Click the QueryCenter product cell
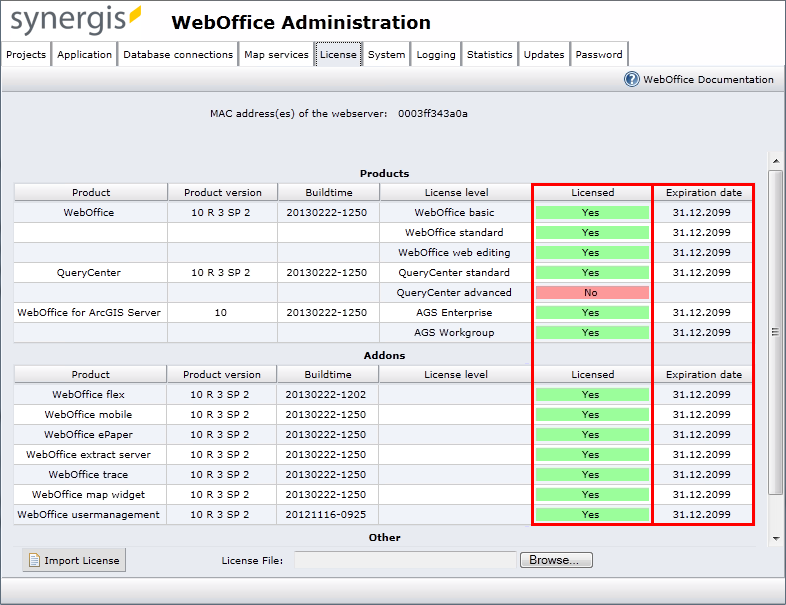Image resolution: width=786 pixels, height=605 pixels. pyautogui.click(x=89, y=273)
